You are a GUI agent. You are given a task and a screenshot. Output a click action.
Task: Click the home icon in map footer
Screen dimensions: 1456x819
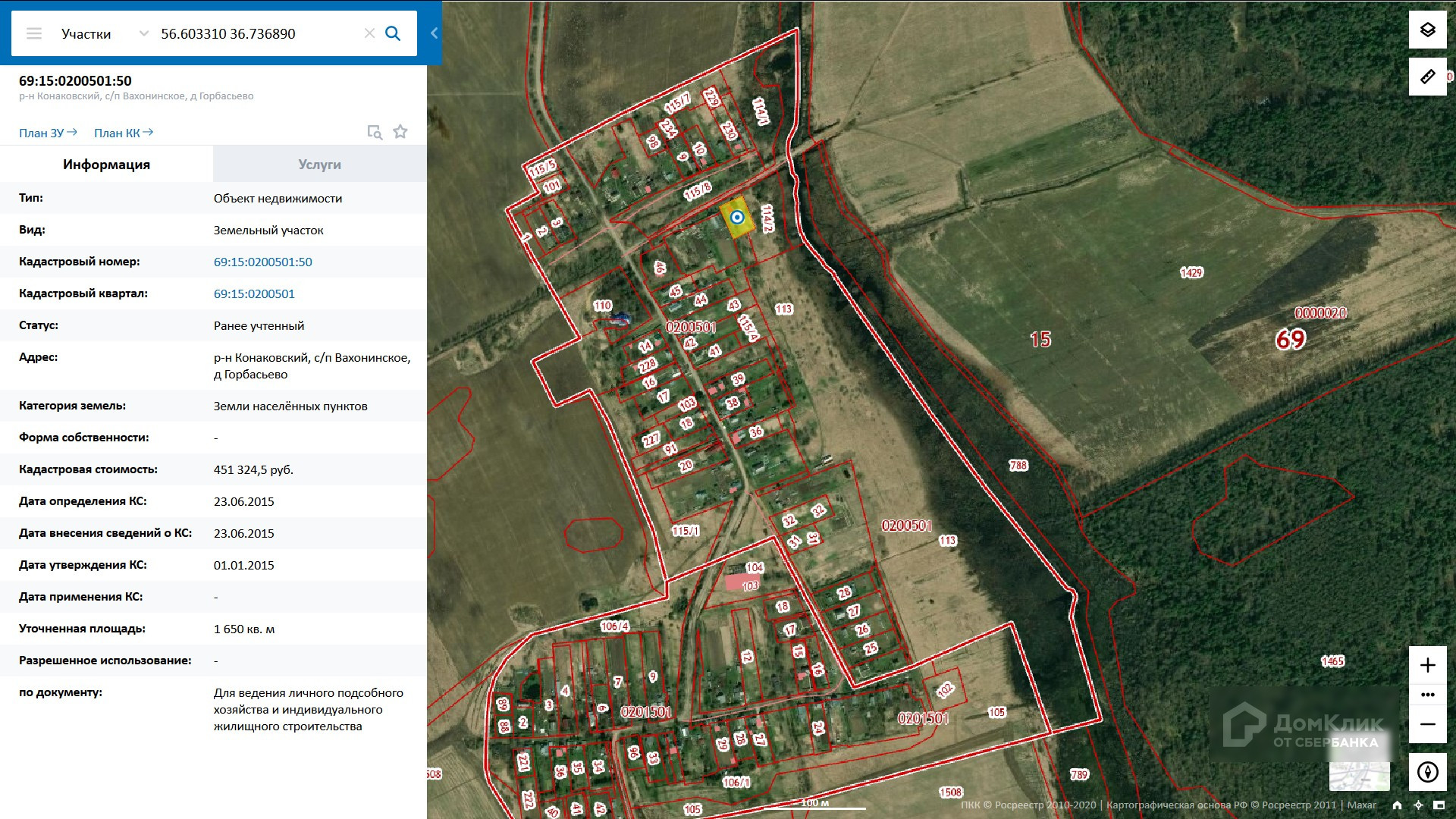1397,805
